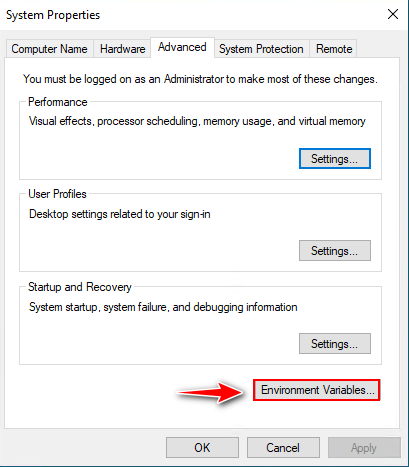409x467 pixels.
Task: Switch to the Computer Name tab
Action: point(49,49)
